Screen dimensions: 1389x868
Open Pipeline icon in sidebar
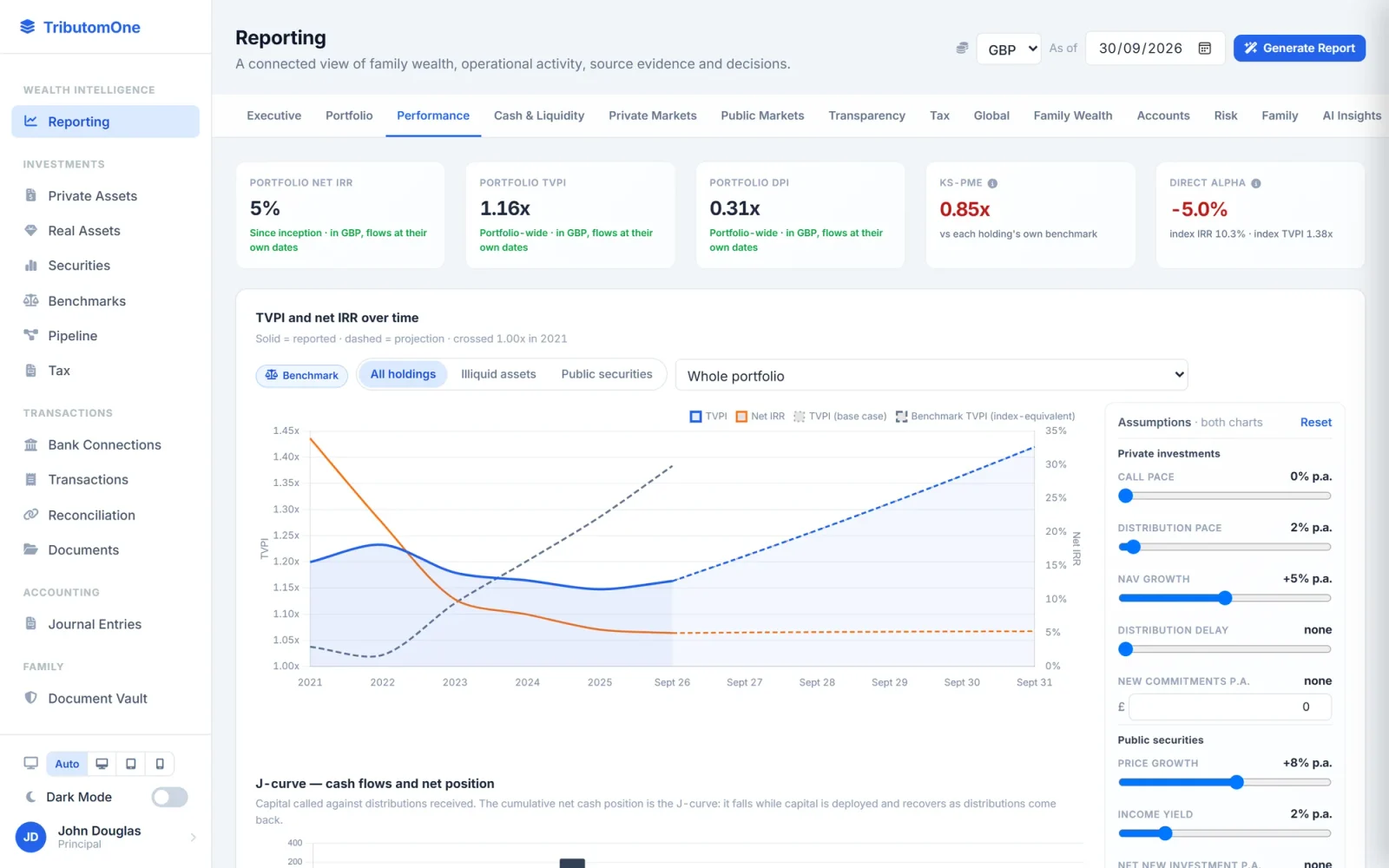[31, 335]
